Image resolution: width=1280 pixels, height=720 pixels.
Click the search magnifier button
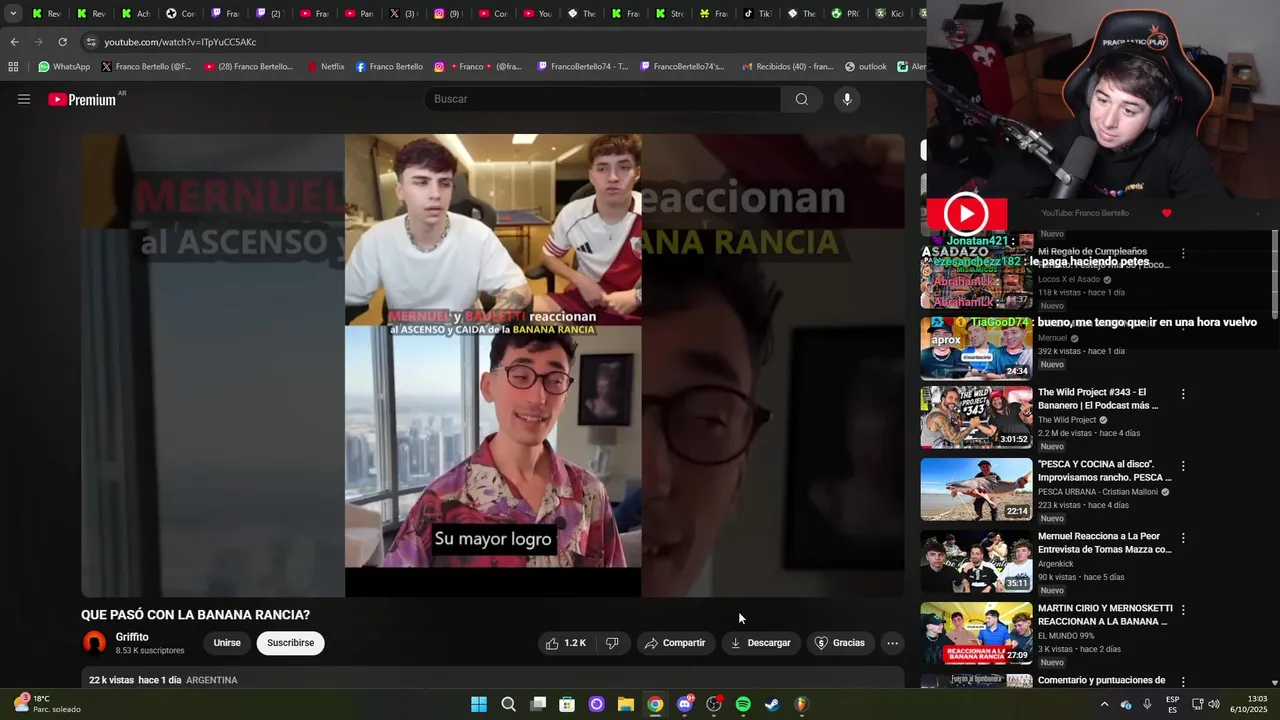click(x=801, y=99)
